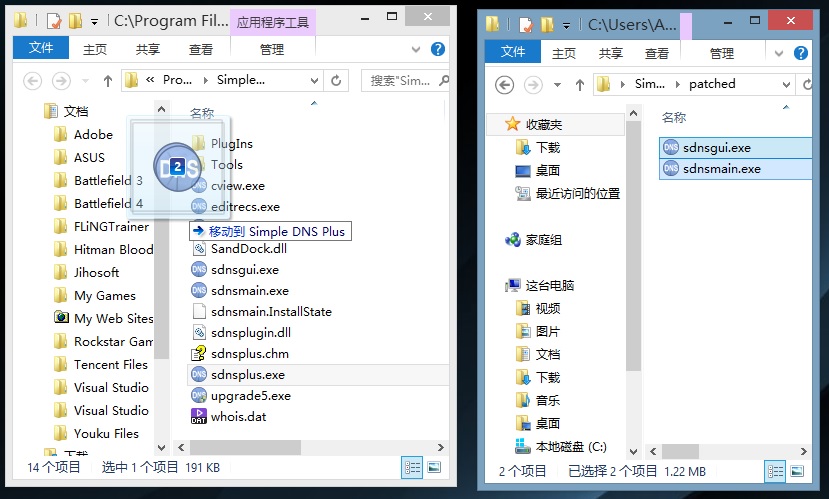The width and height of the screenshot is (829, 499).
Task: Expand the ribbon in left window
Action: [x=416, y=49]
